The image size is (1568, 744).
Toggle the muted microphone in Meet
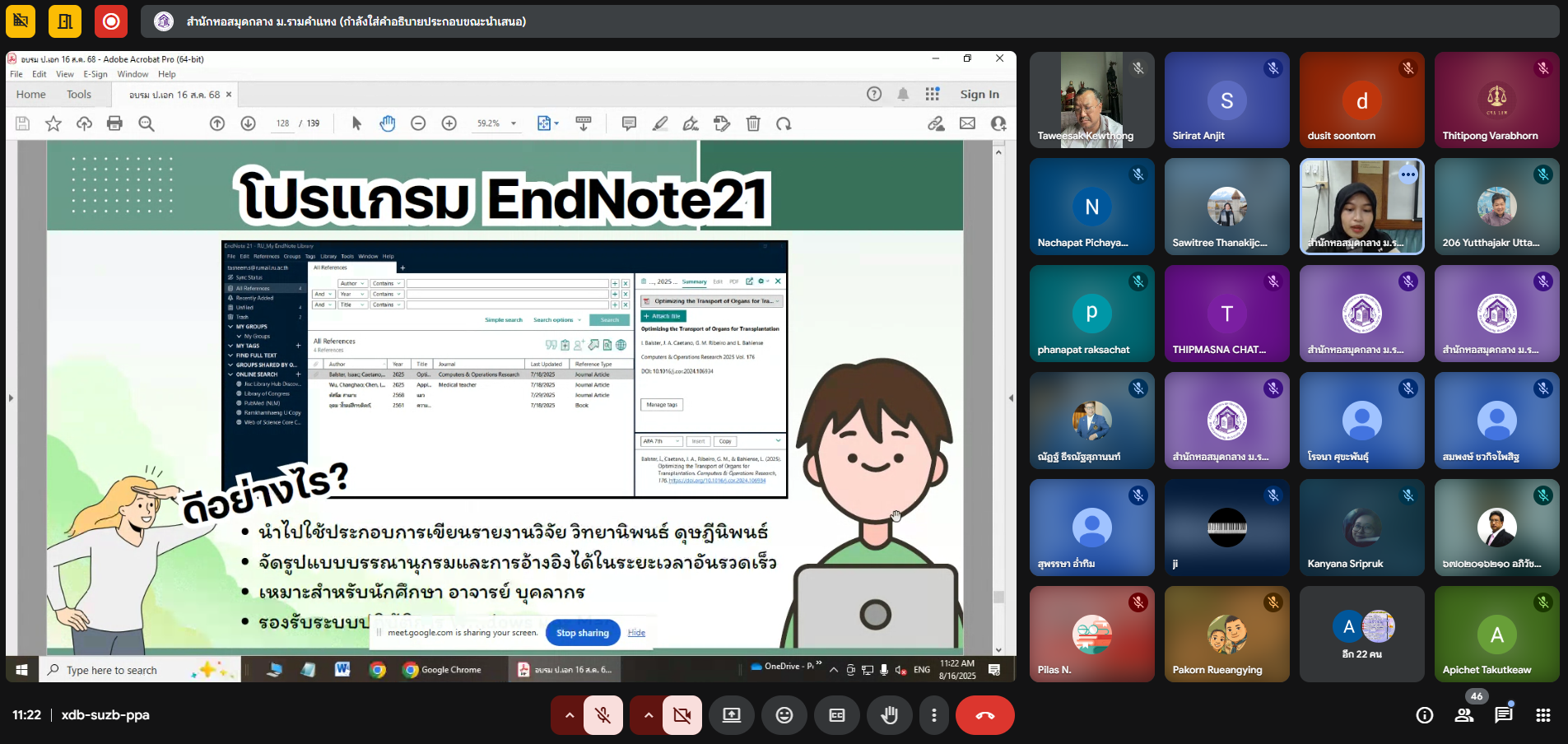[603, 715]
